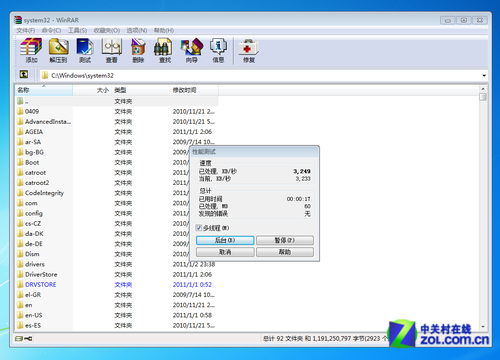
Task: Pause the benchmark with 暂停 button
Action: pos(285,240)
